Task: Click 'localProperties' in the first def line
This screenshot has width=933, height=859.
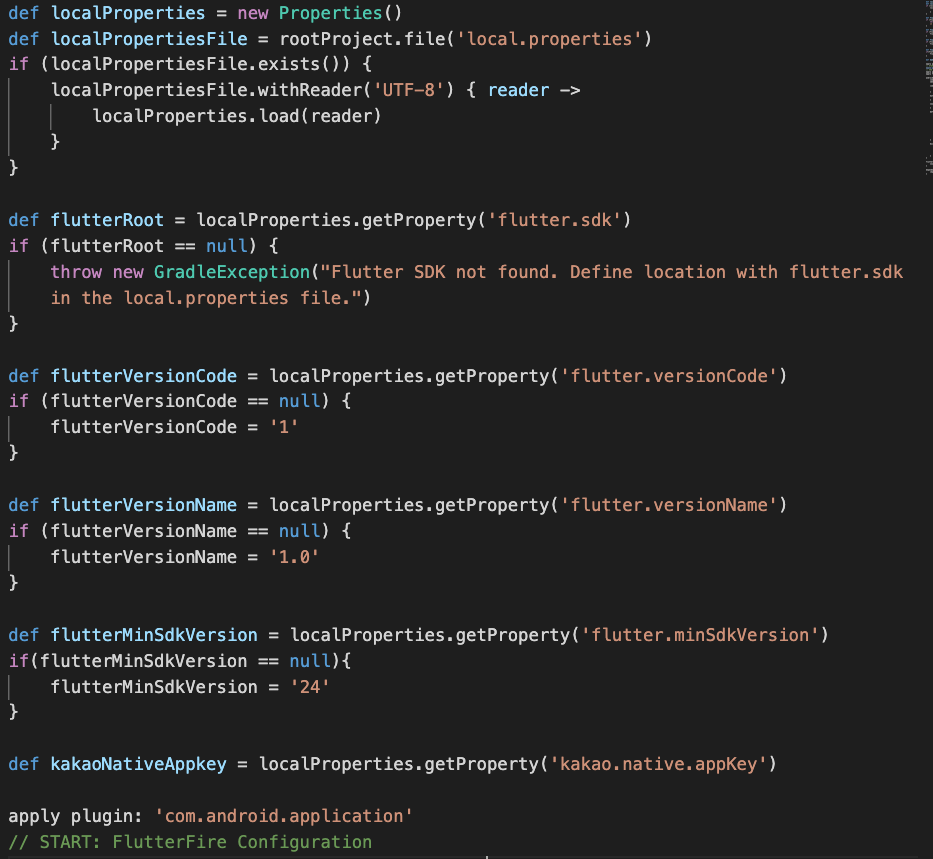Action: point(128,12)
